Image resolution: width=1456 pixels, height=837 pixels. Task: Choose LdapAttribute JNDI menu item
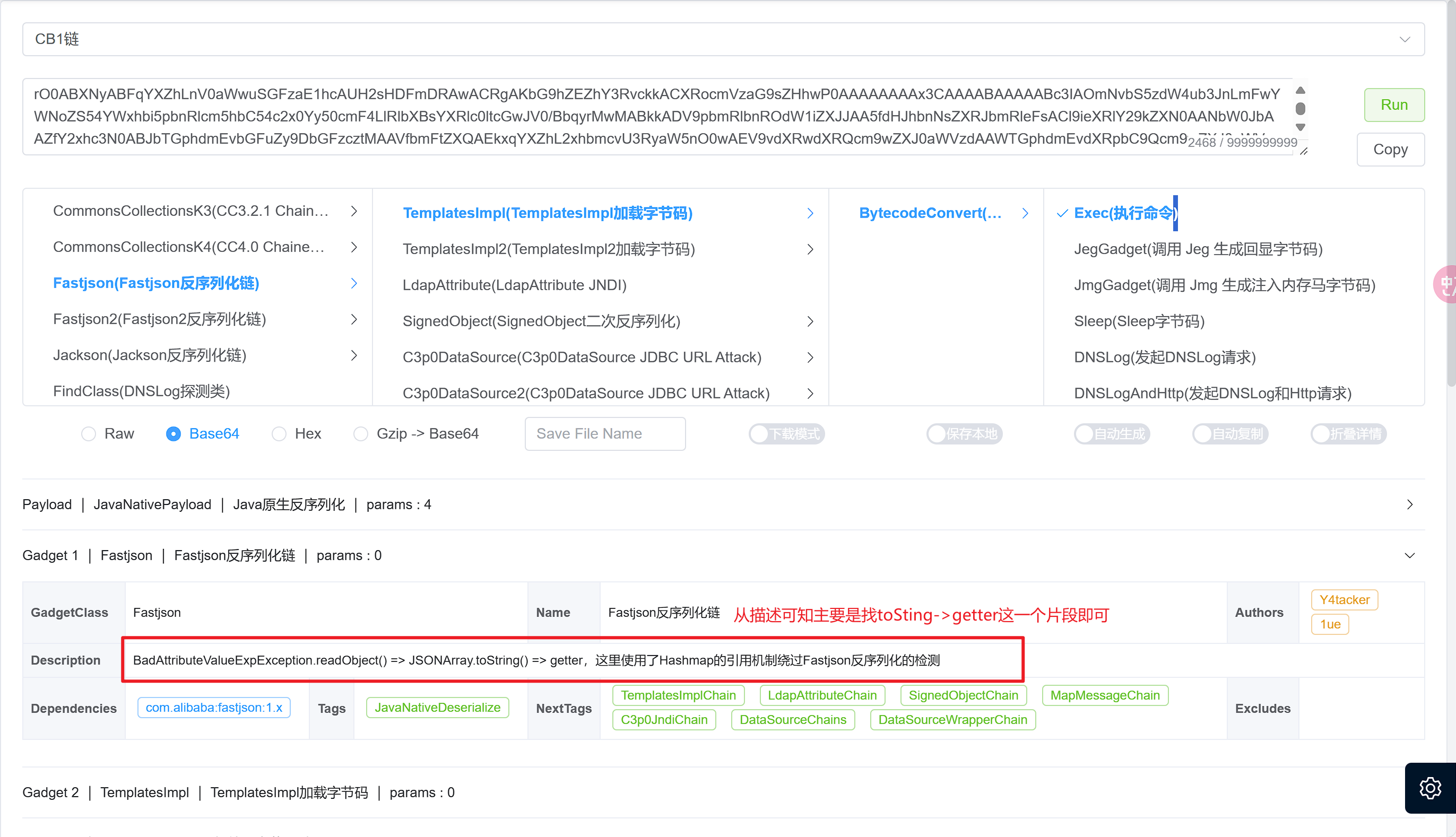pos(514,285)
